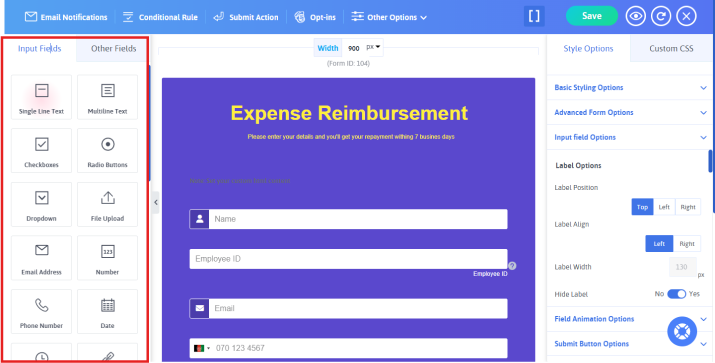
Task: Expand the Other Options menu
Action: [x=389, y=17]
